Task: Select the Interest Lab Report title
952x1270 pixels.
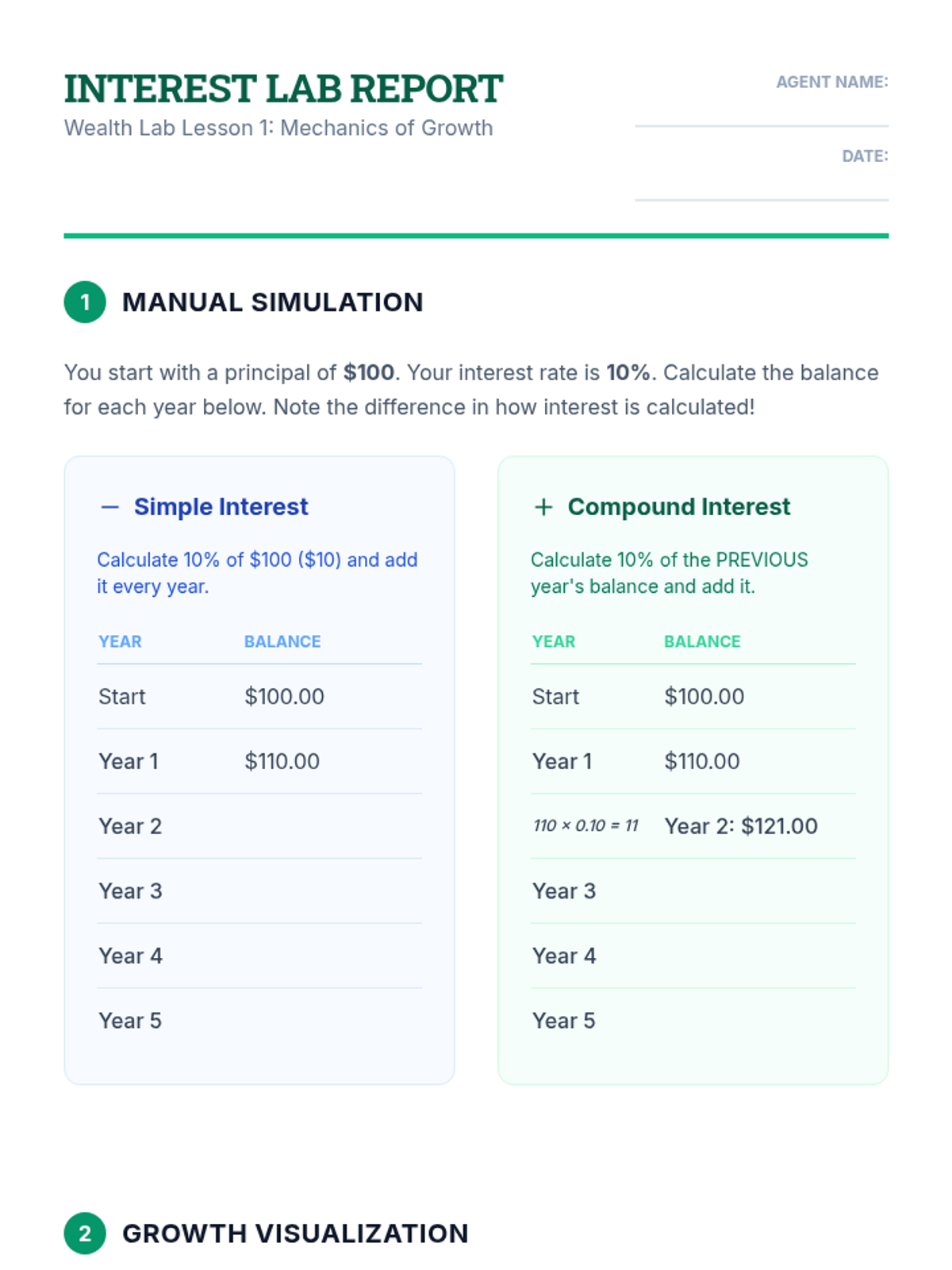Action: 283,89
